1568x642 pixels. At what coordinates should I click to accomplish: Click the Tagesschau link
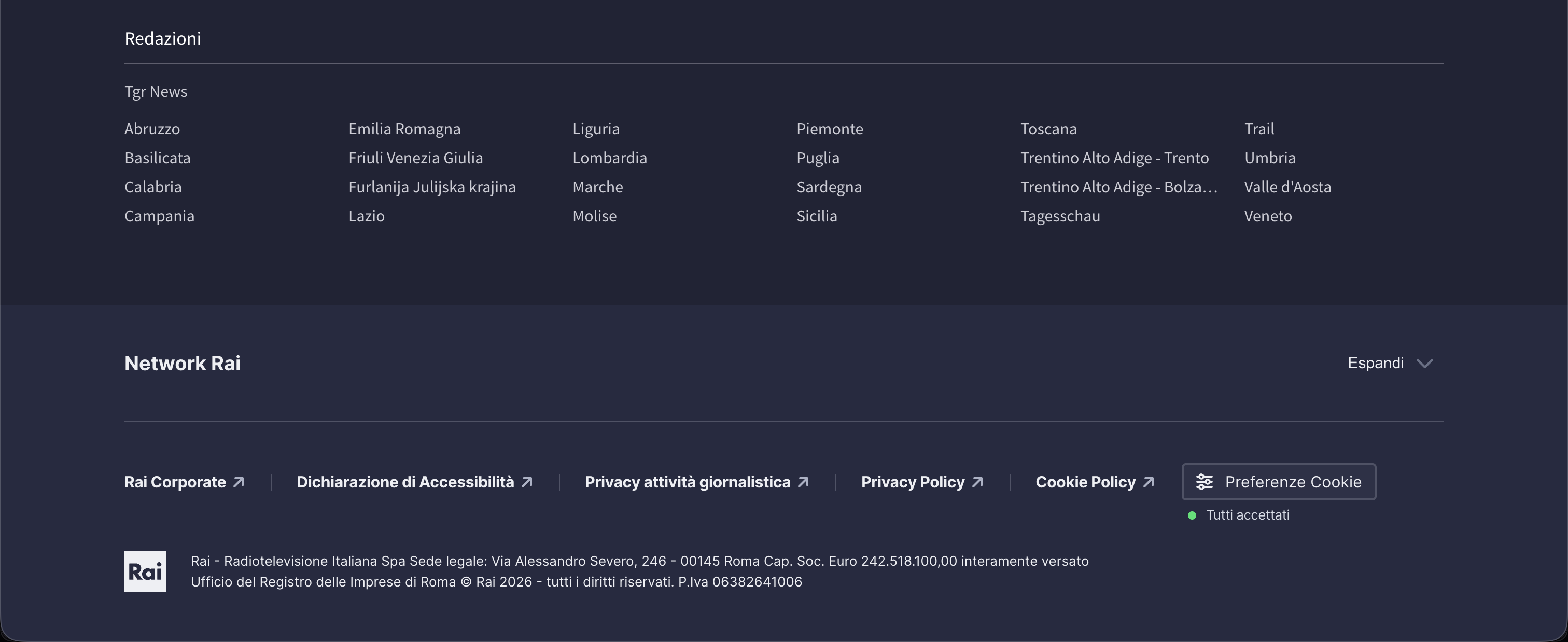click(1060, 216)
